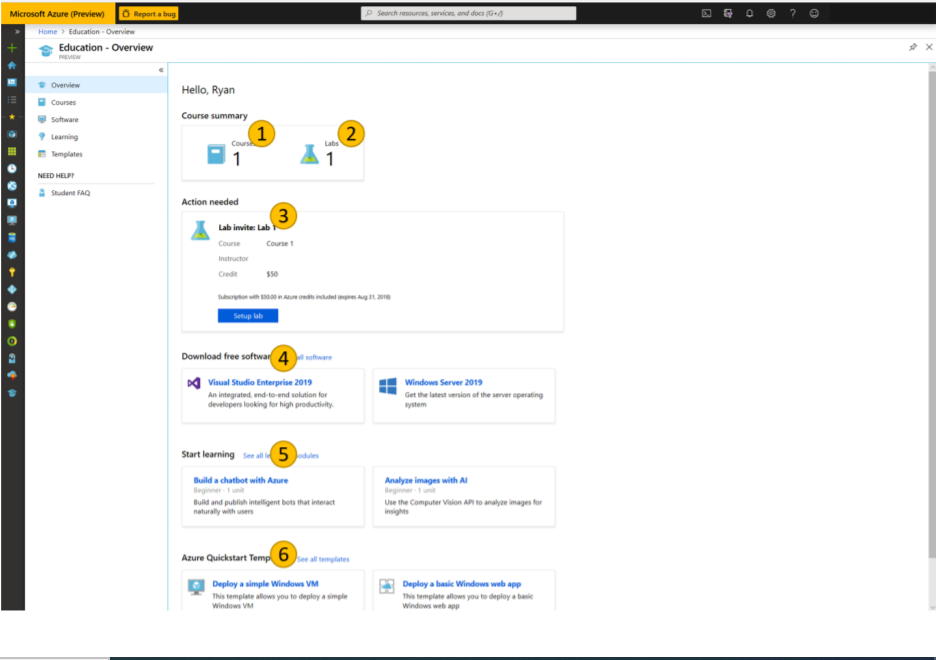Click the green grid icon in the sidebar
This screenshot has height=660, width=936.
tap(12, 152)
